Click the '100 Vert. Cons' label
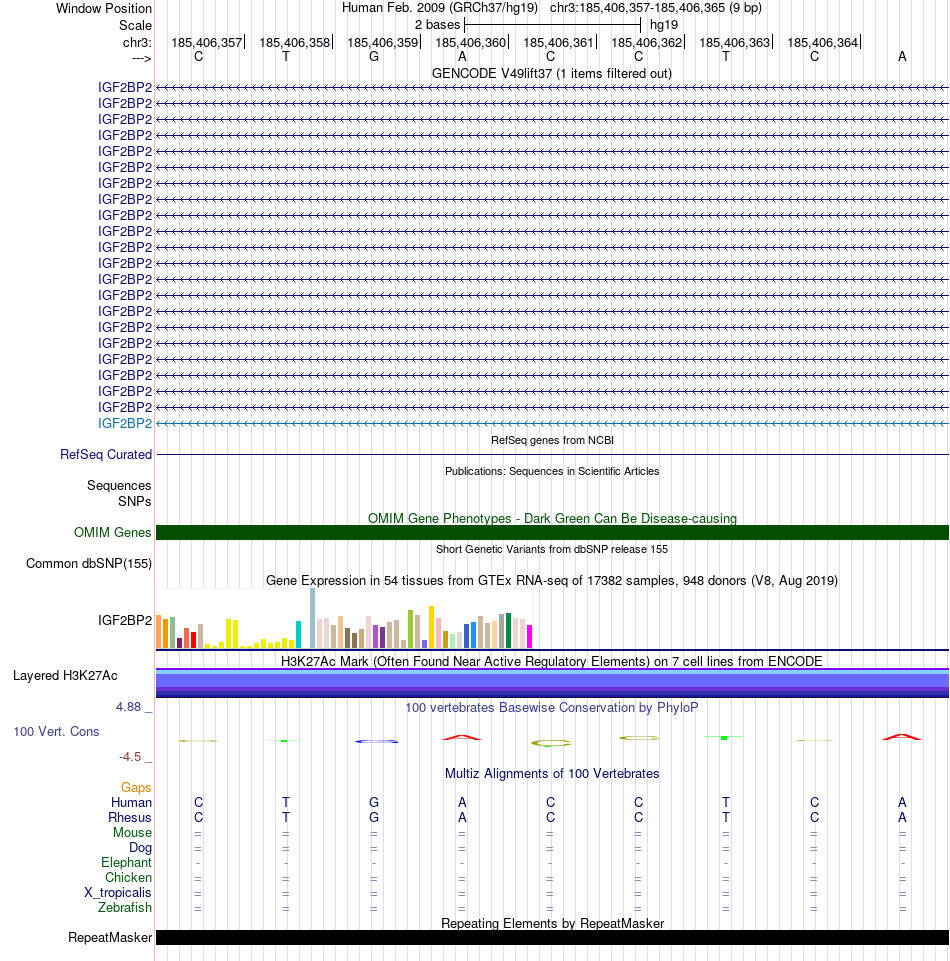This screenshot has width=950, height=961. 56,731
